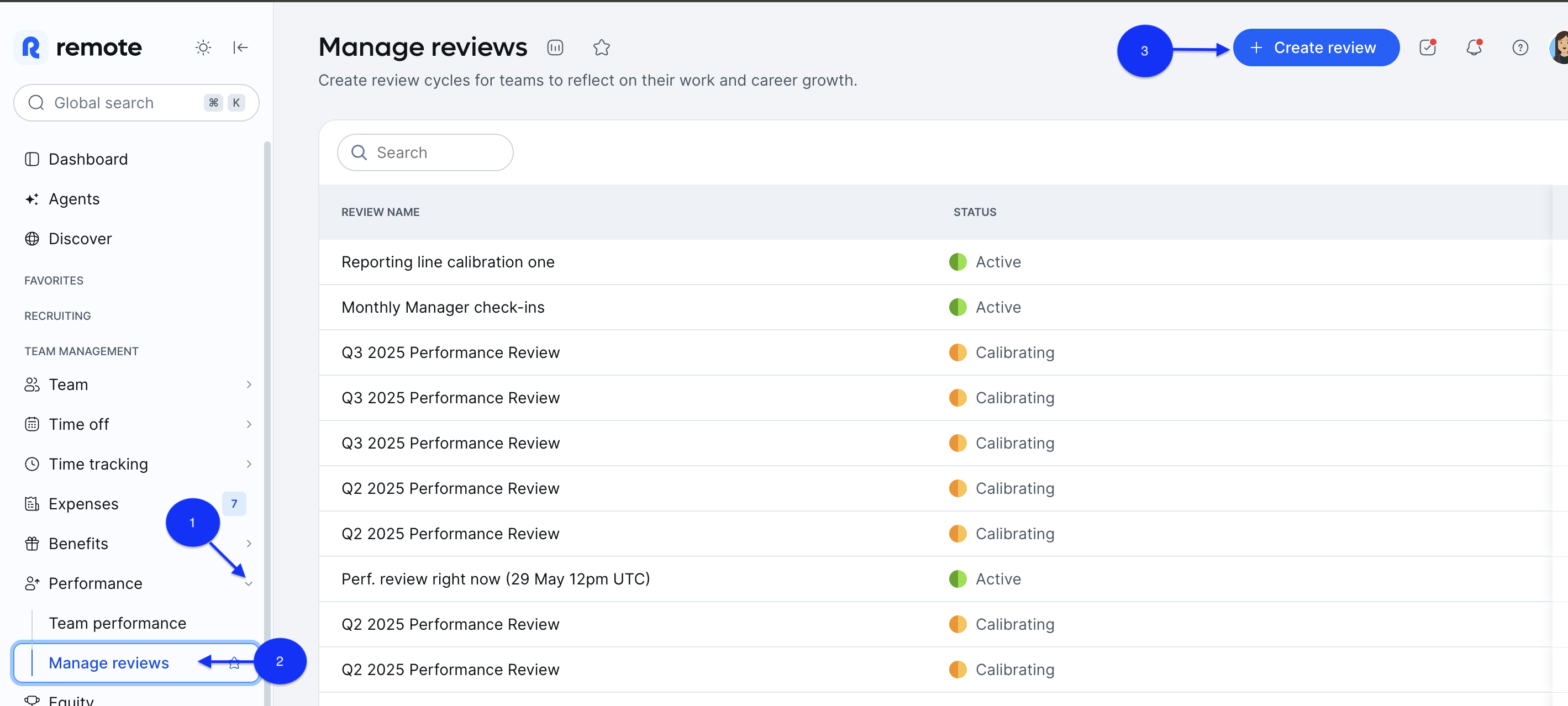Expand the Time off submenu chevron
Screen dimensions: 1568x706
tap(248, 424)
